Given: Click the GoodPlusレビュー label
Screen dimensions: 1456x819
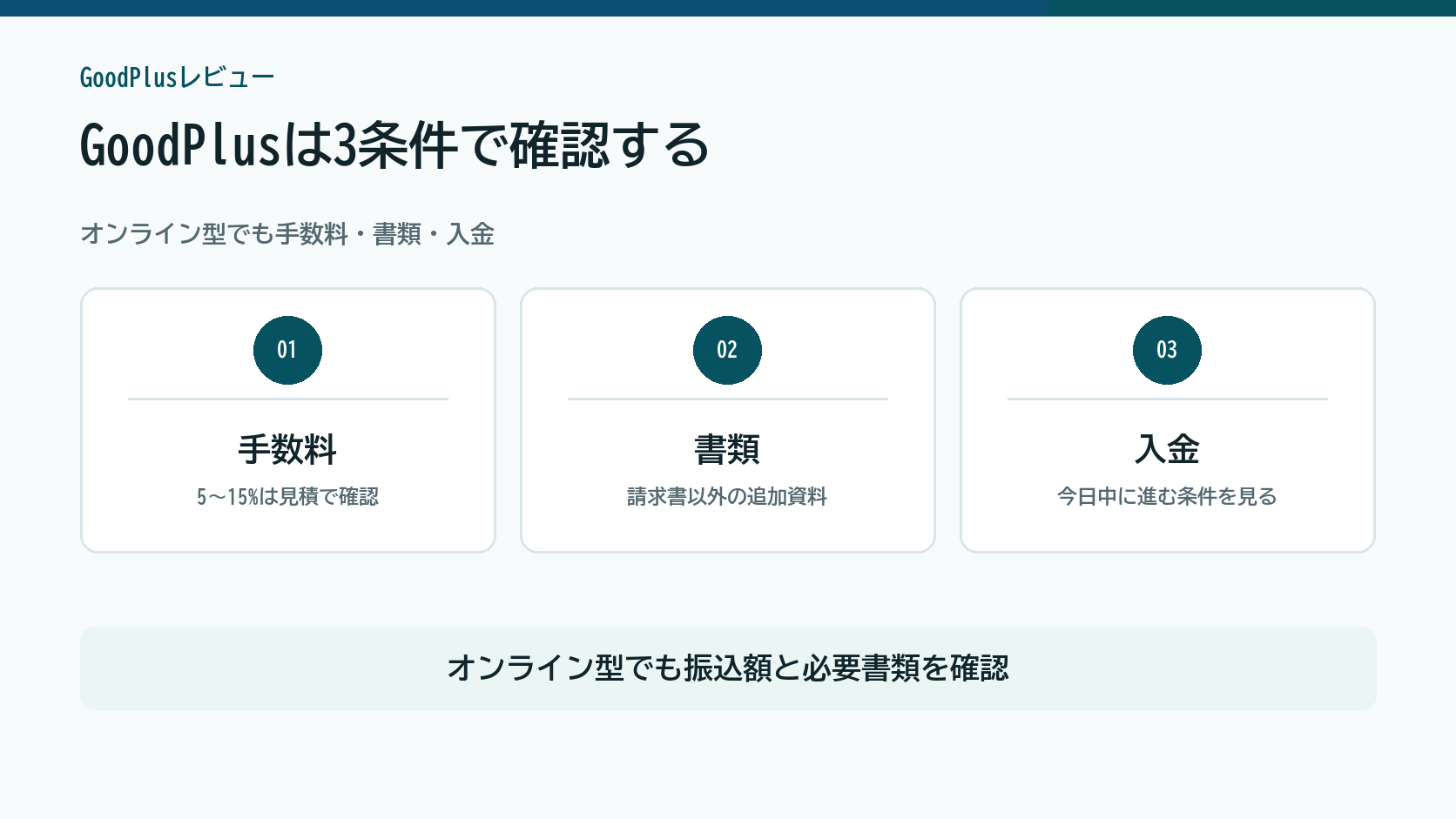Looking at the screenshot, I should (x=177, y=77).
